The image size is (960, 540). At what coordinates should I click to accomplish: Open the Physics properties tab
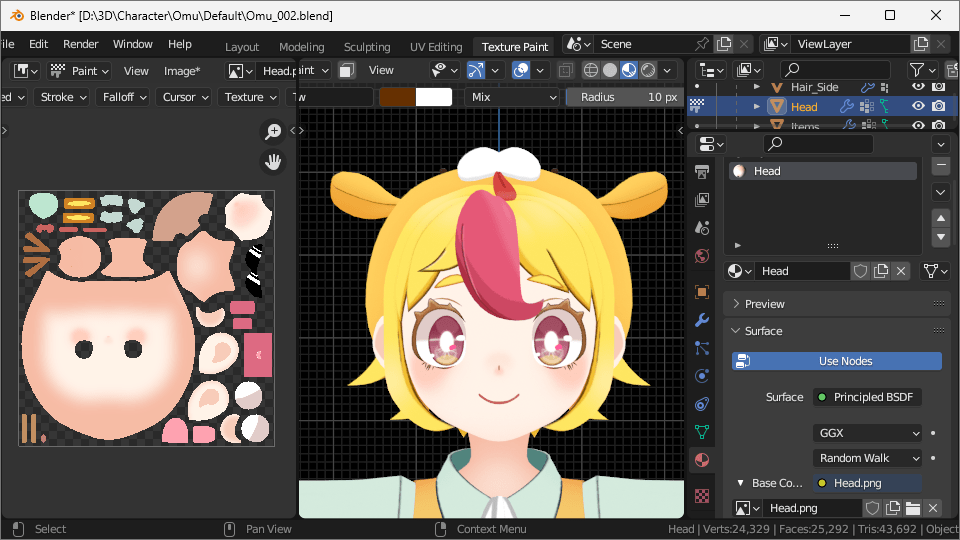pos(702,376)
